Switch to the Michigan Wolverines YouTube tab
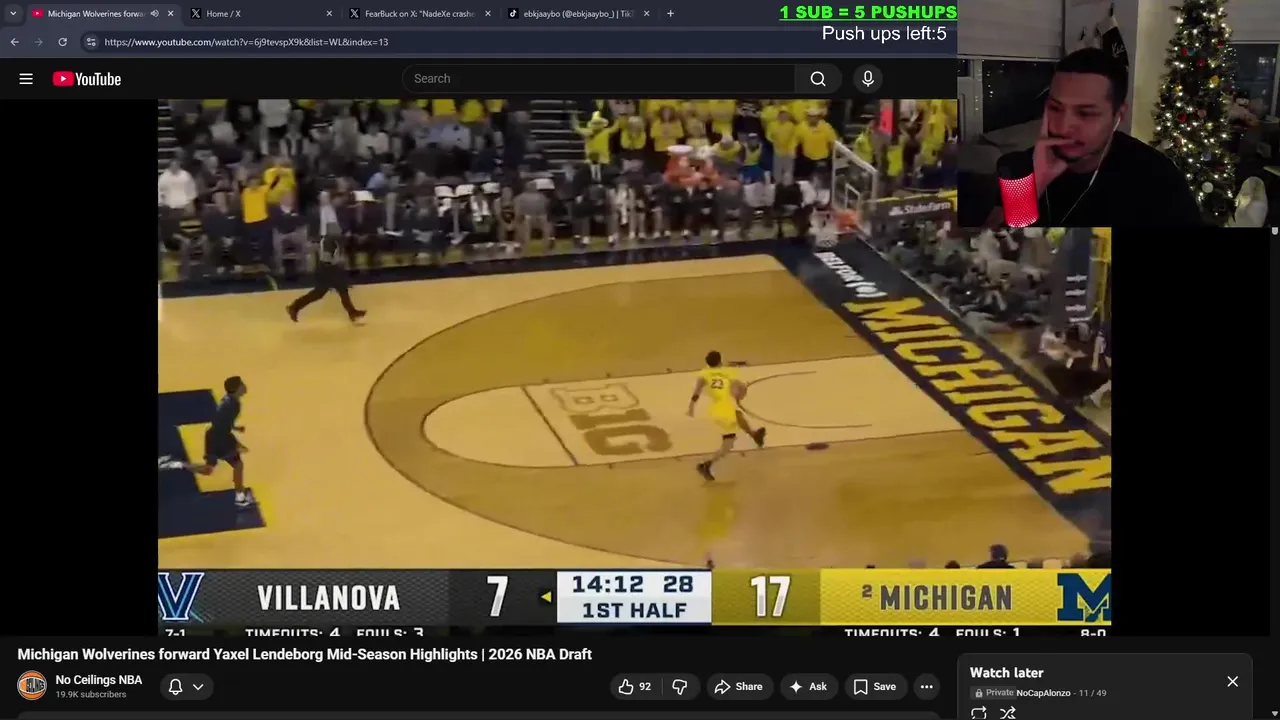 [95, 14]
